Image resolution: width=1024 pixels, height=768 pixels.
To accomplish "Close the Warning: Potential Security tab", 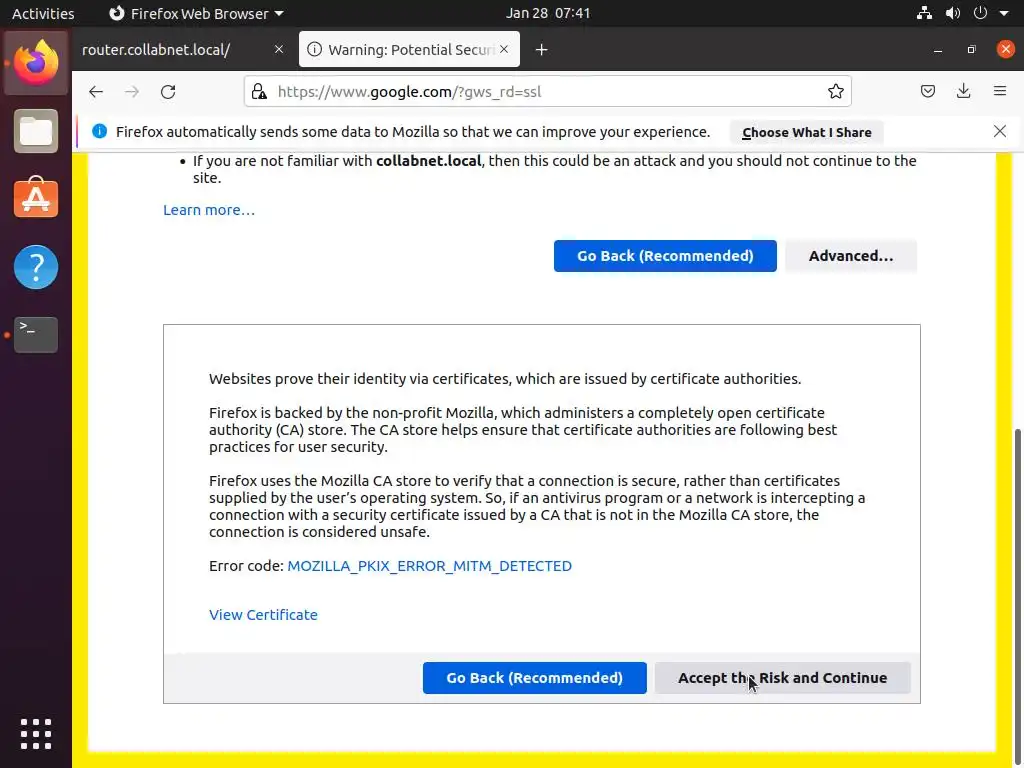I will tap(504, 49).
